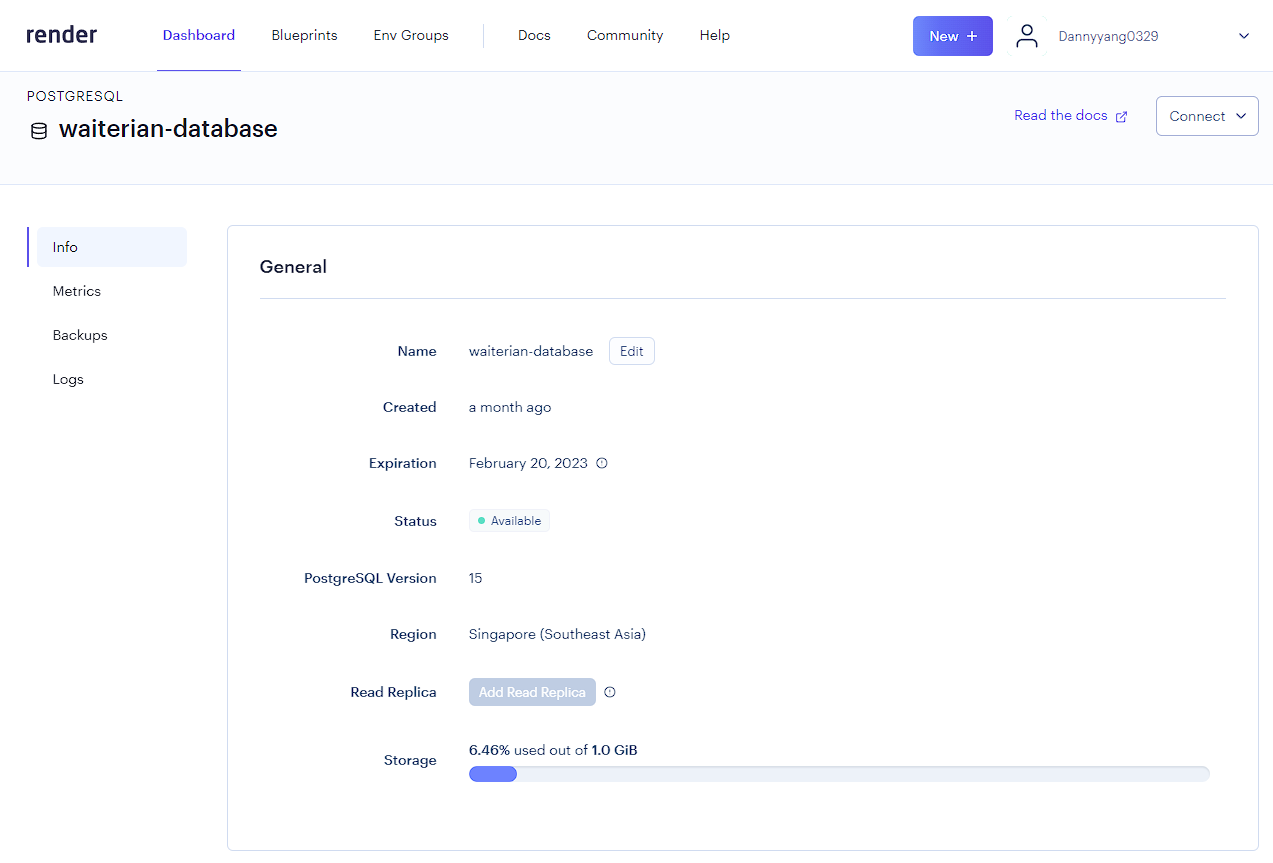Image resolution: width=1273 pixels, height=863 pixels.
Task: Open the Backups section
Action: click(80, 335)
